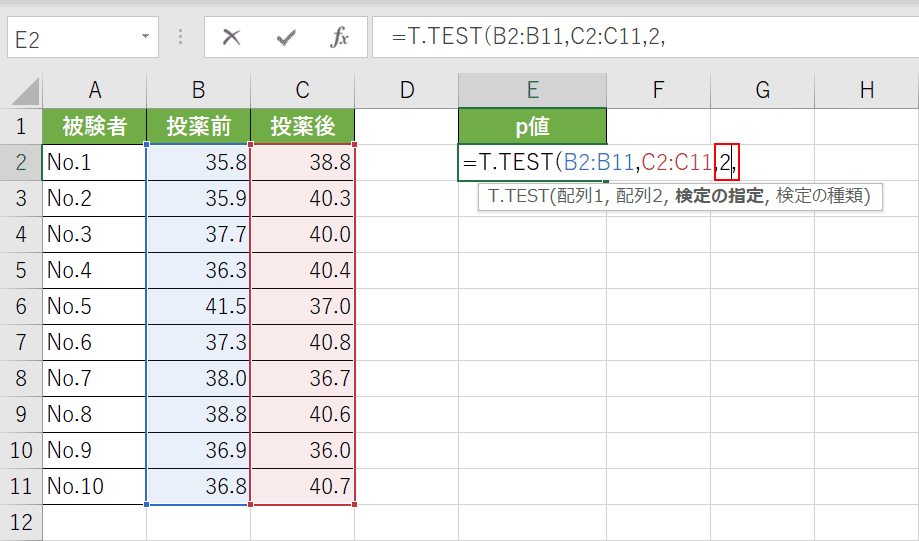
Task: Cancel the formula entry with the X icon
Action: pos(232,38)
